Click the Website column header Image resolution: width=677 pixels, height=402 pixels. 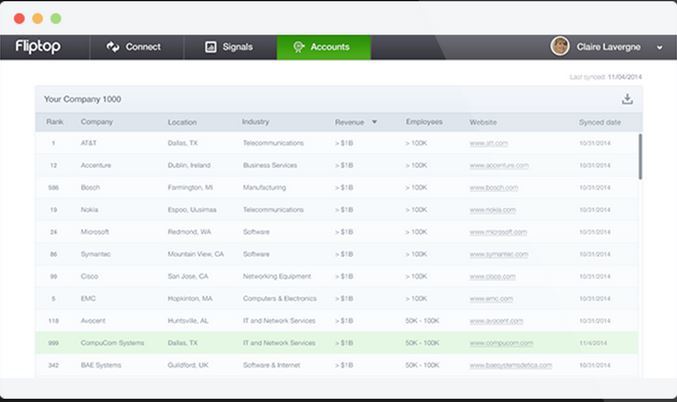click(x=483, y=122)
